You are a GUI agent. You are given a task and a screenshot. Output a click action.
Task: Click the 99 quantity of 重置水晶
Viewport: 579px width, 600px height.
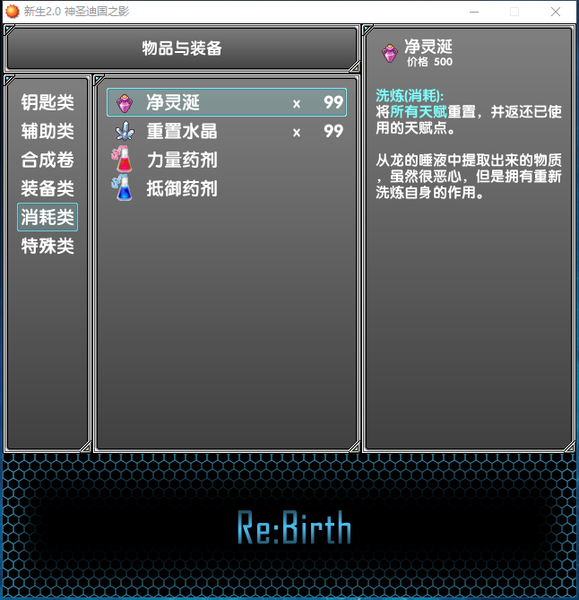coord(333,131)
